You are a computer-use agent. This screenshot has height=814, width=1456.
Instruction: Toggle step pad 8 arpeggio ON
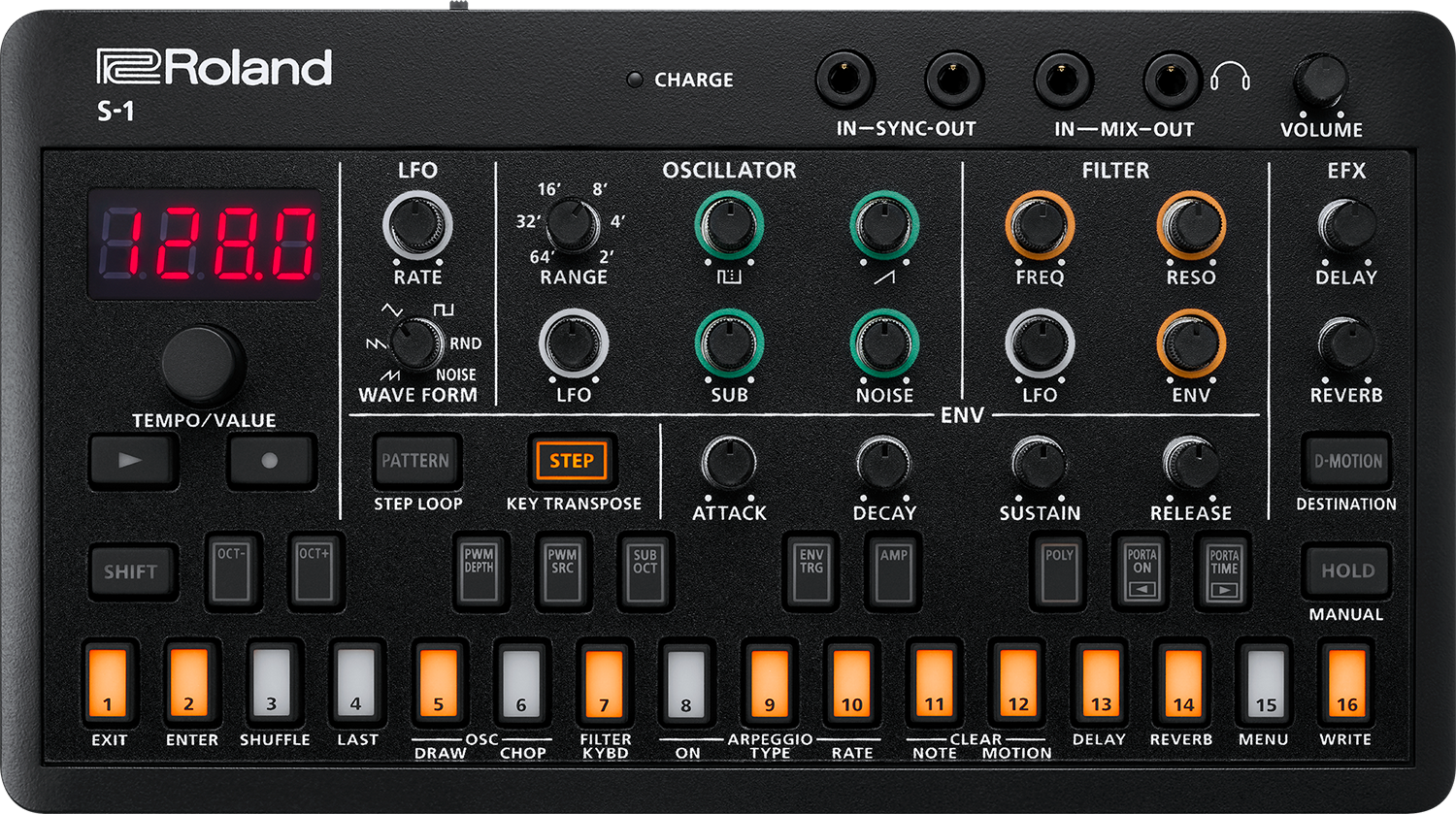686,682
